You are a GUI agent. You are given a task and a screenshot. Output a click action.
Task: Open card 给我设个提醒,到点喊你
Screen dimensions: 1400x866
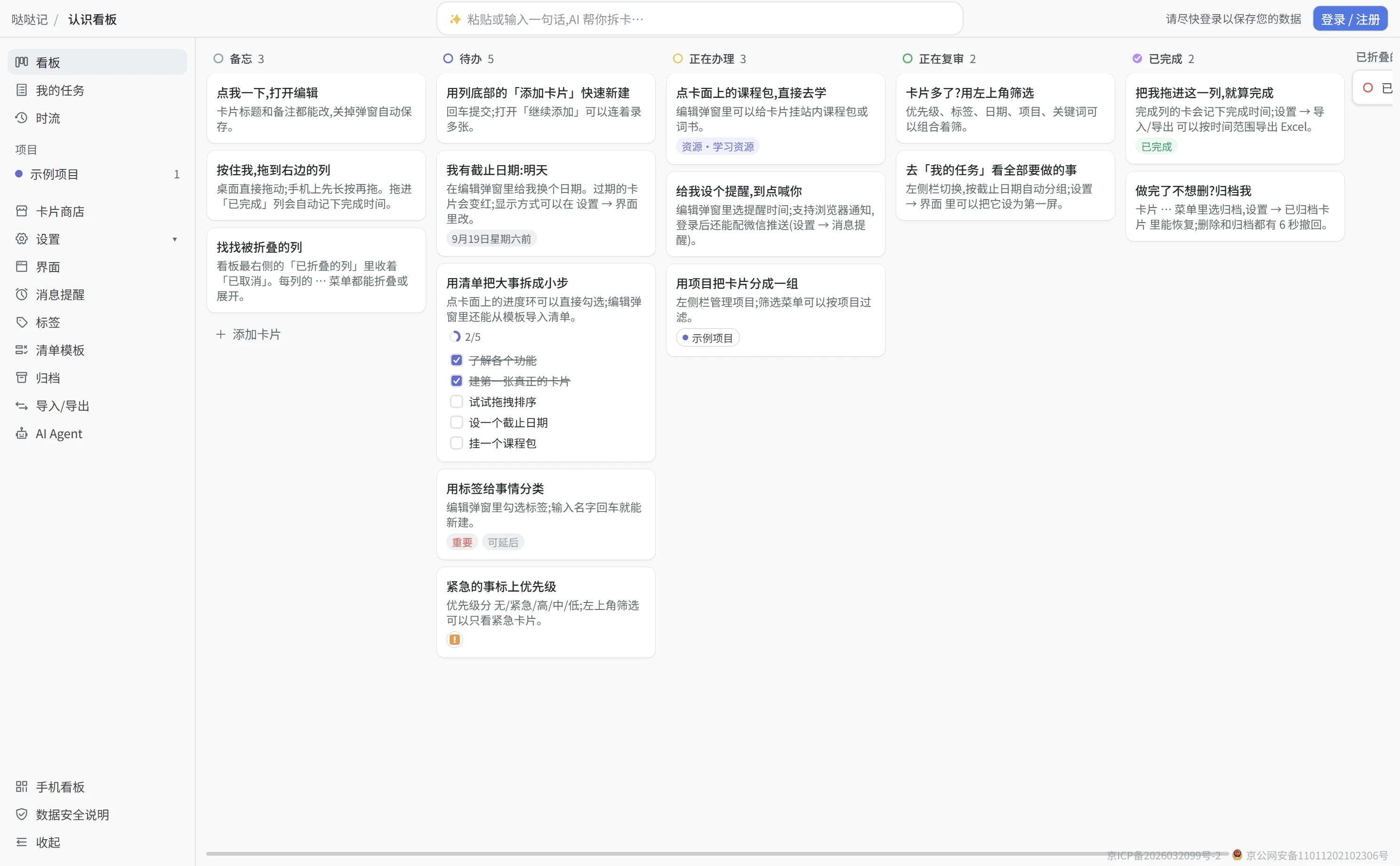tap(776, 214)
